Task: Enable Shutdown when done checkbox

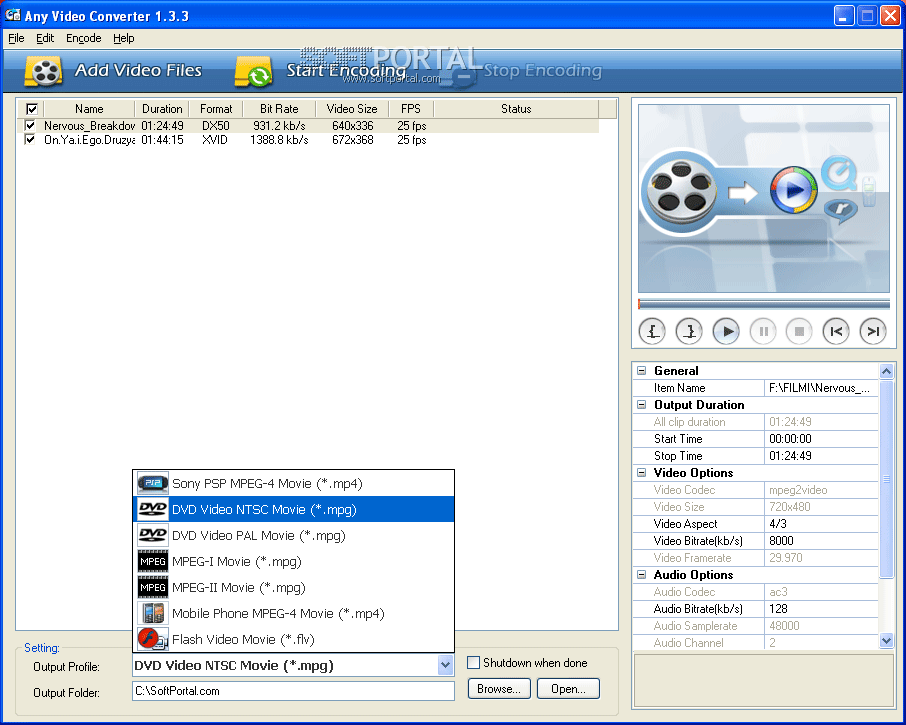Action: (x=473, y=663)
